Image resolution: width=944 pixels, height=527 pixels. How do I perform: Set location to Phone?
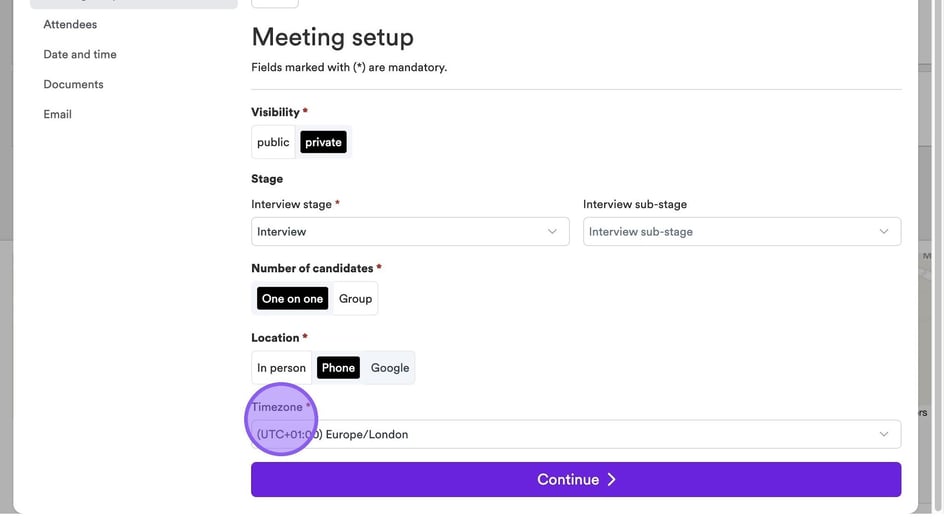click(338, 368)
